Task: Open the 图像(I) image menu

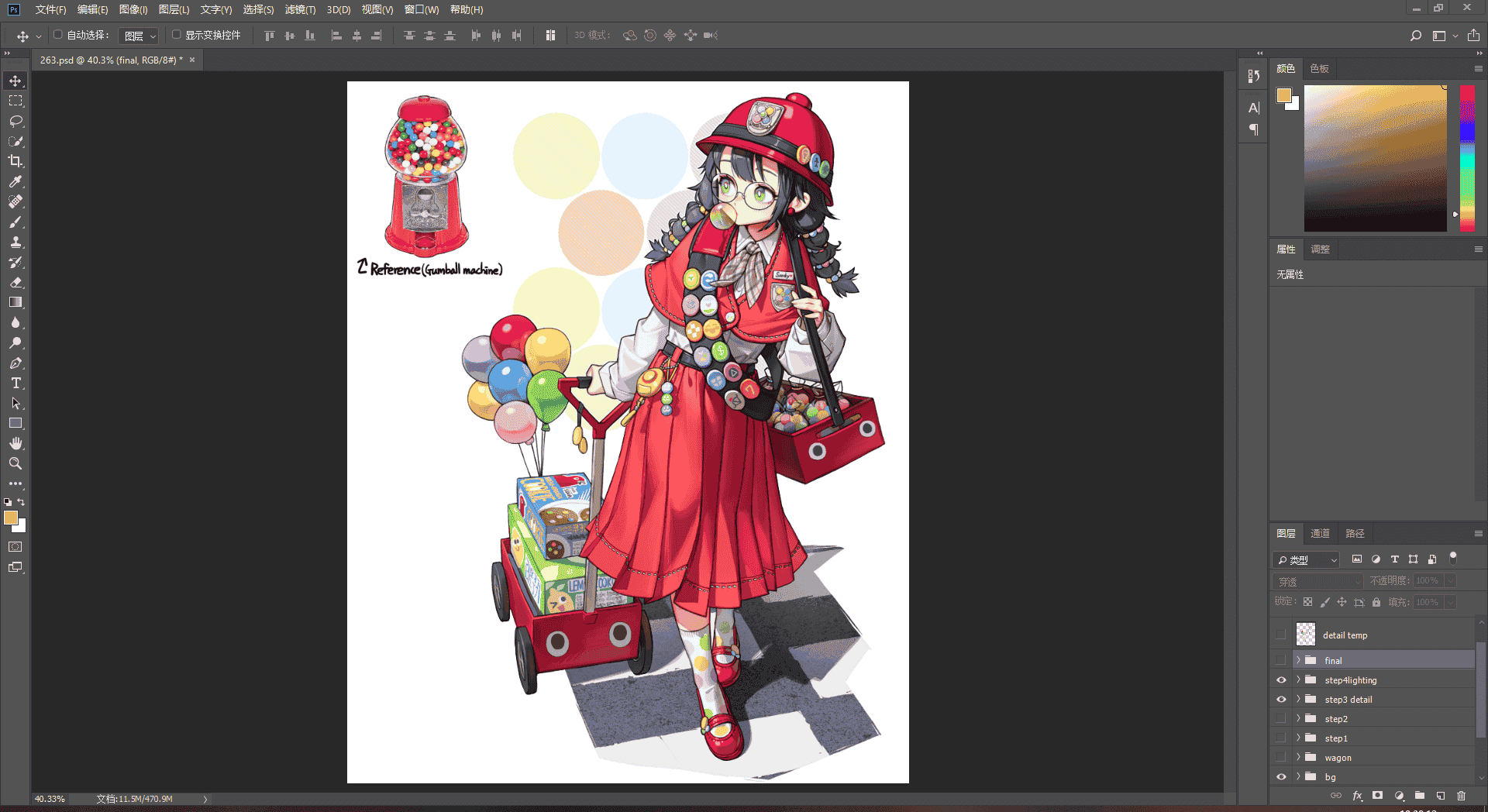Action: tap(133, 9)
